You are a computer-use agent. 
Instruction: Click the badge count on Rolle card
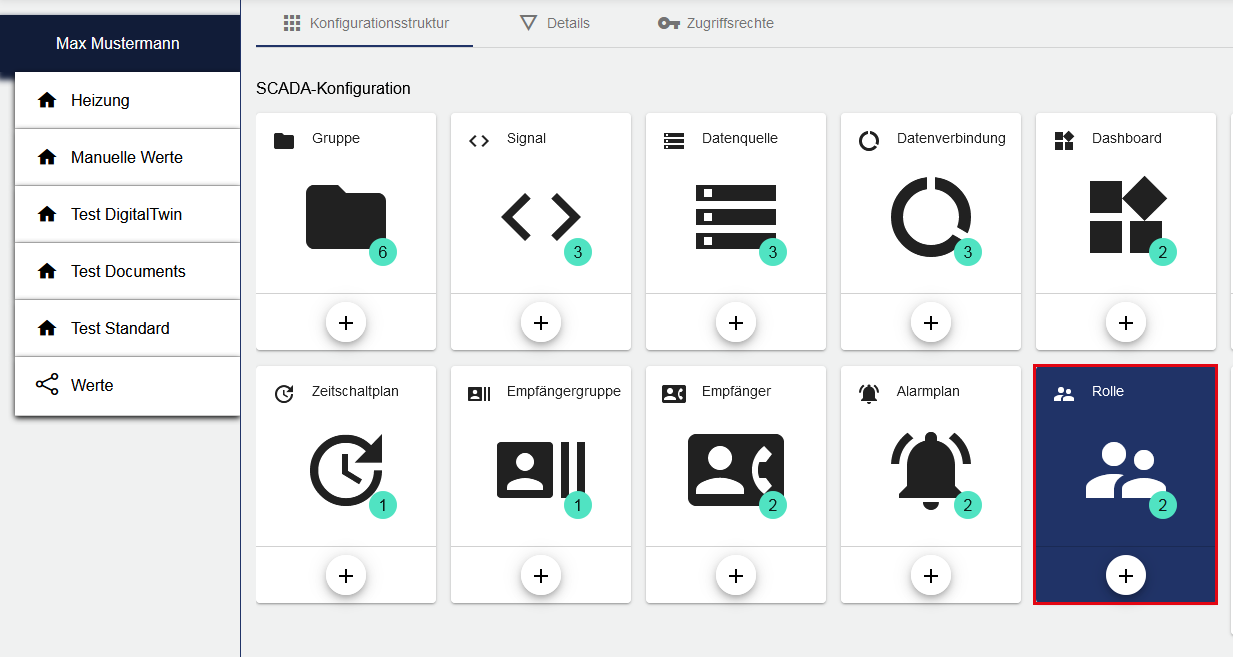coord(1162,506)
